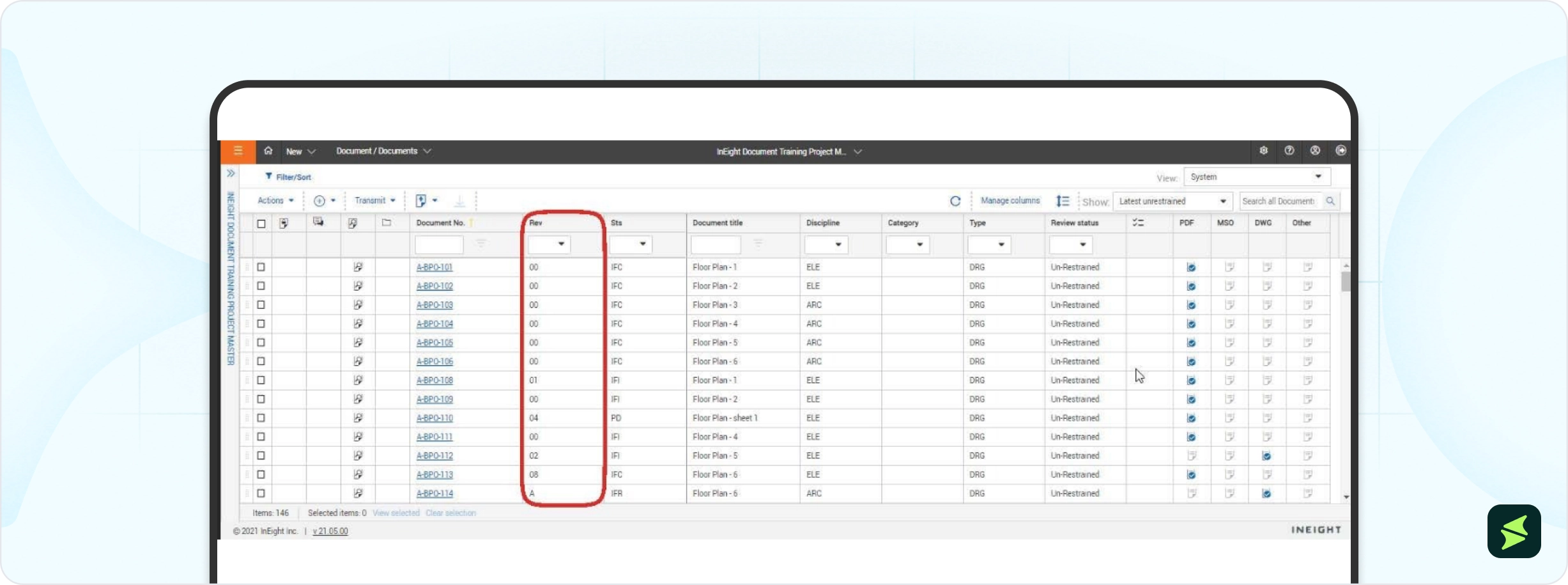
Task: Click the folder column header icon
Action: tap(387, 222)
